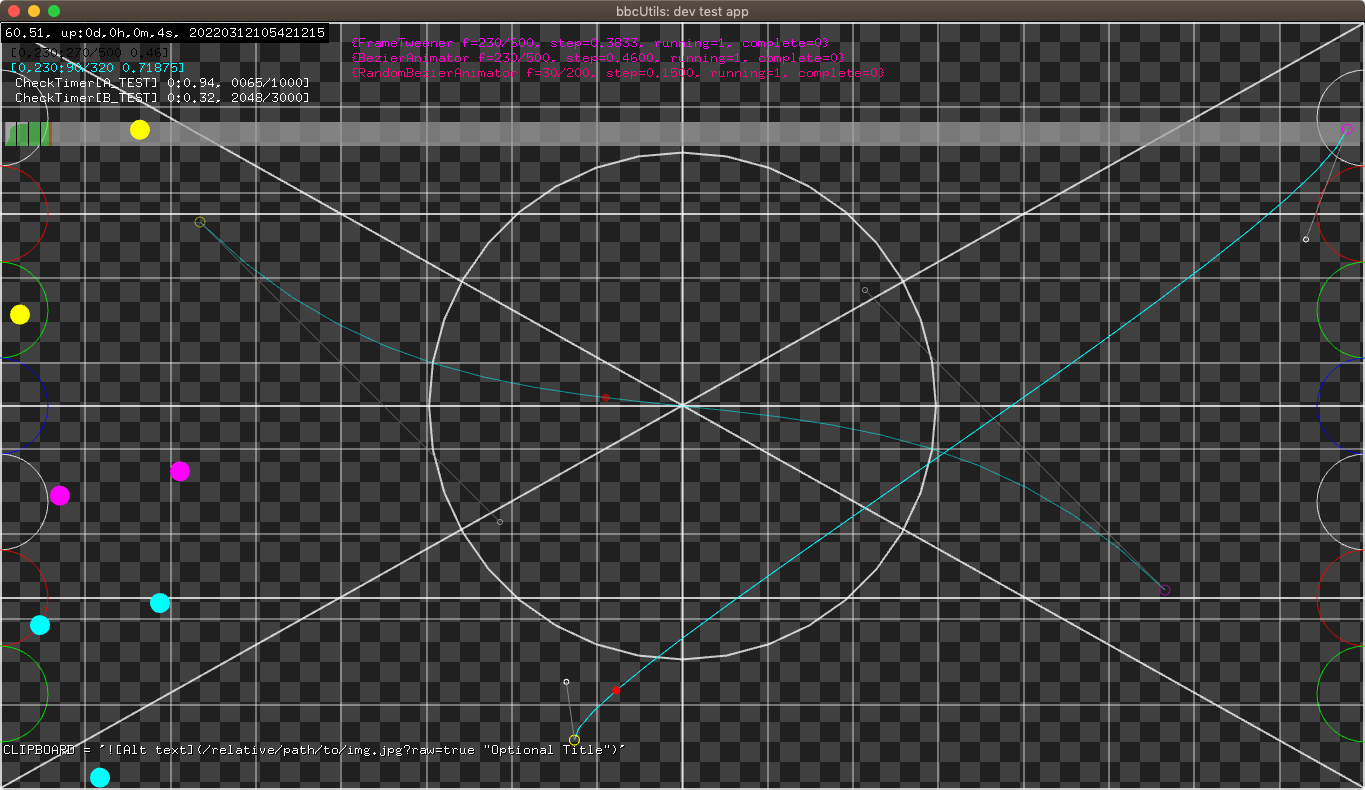The height and width of the screenshot is (790, 1365).
Task: Click the olive ring starting the faint teal curve
Action: click(200, 222)
